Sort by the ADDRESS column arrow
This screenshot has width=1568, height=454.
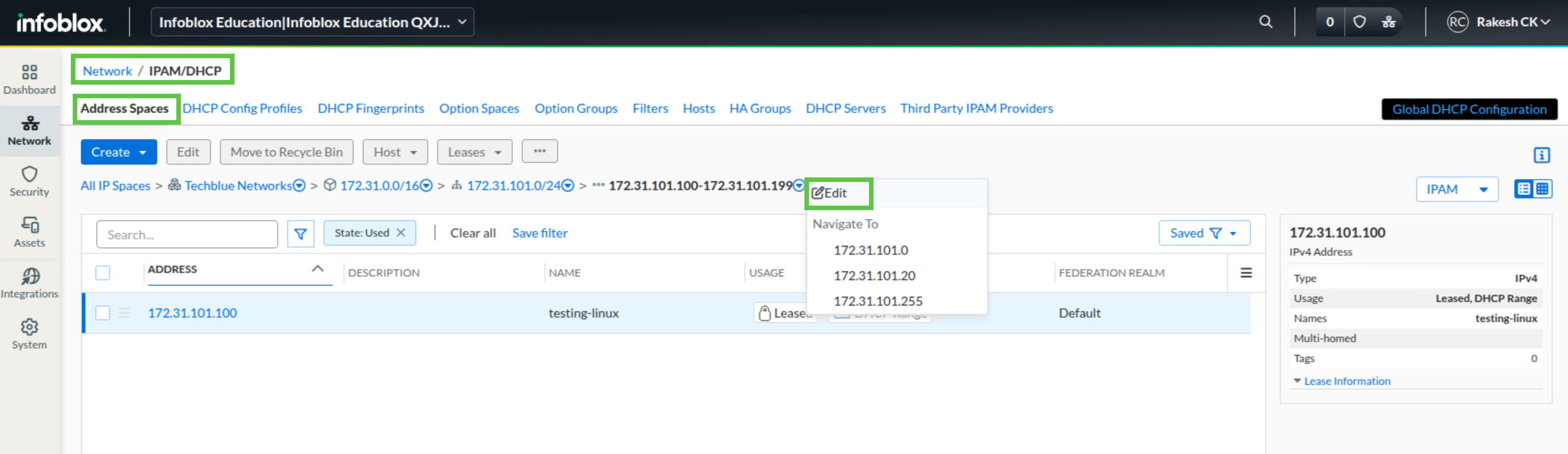pyautogui.click(x=317, y=269)
